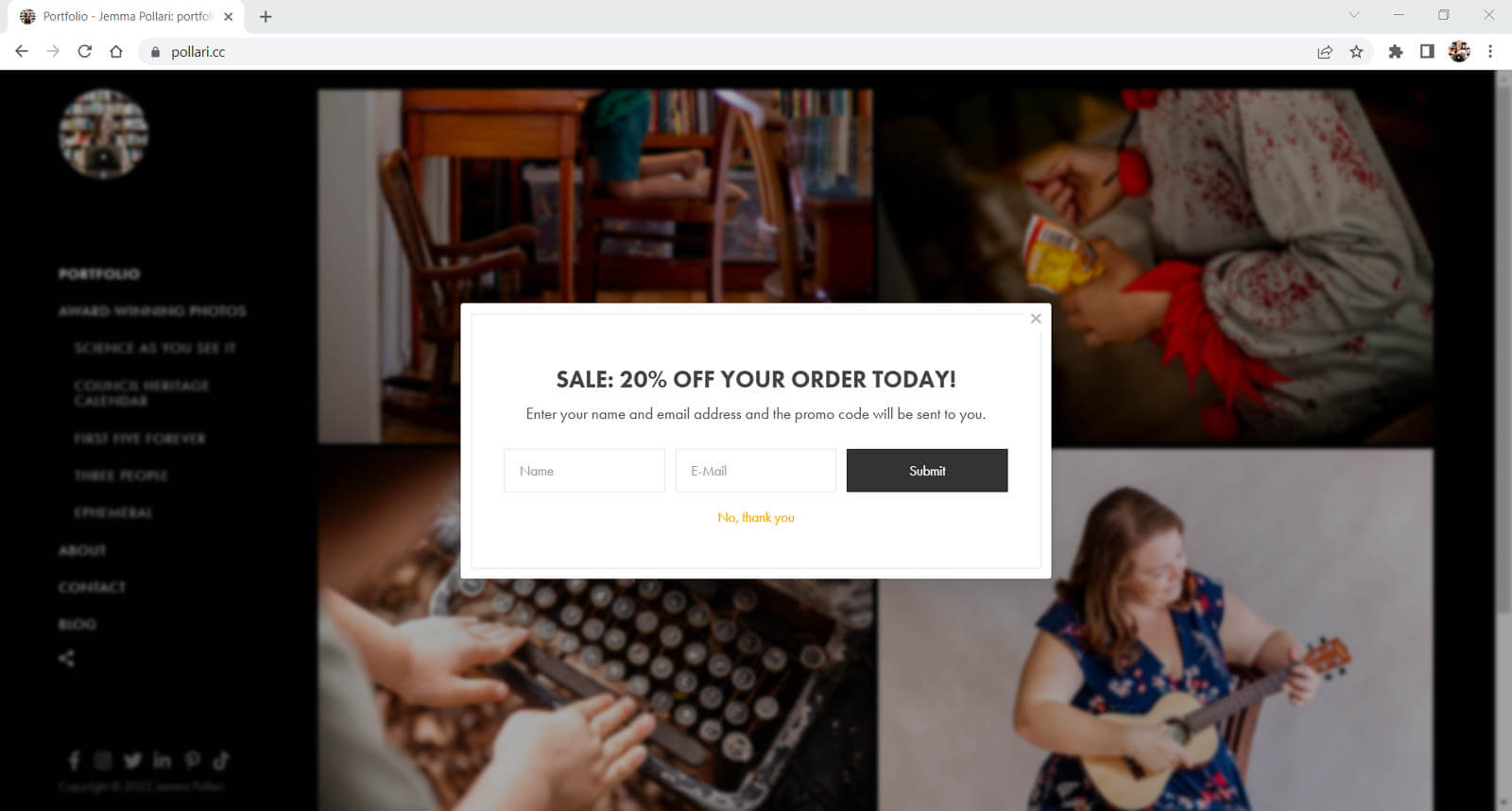Bookmark this page with star icon

click(1356, 52)
